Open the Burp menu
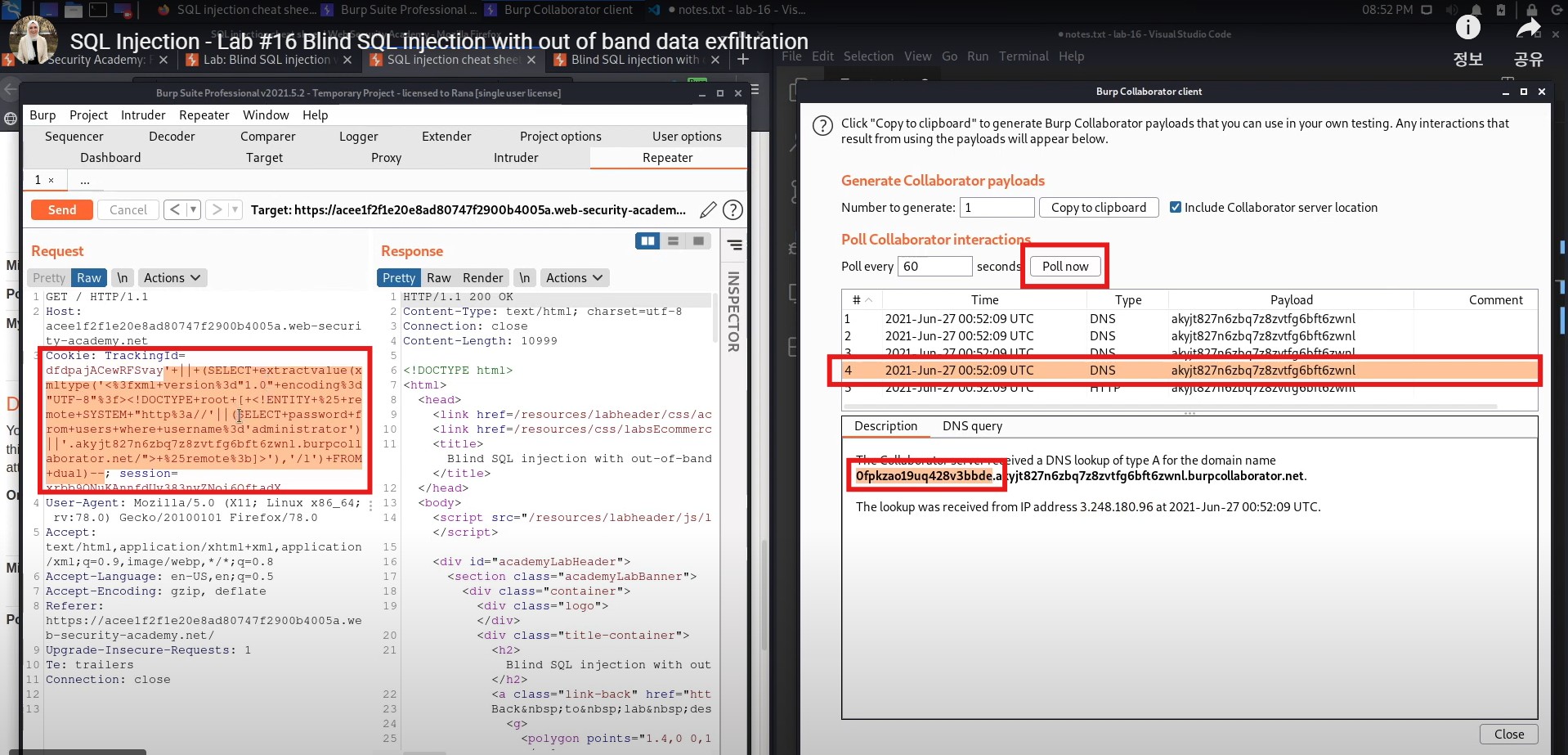 43,115
